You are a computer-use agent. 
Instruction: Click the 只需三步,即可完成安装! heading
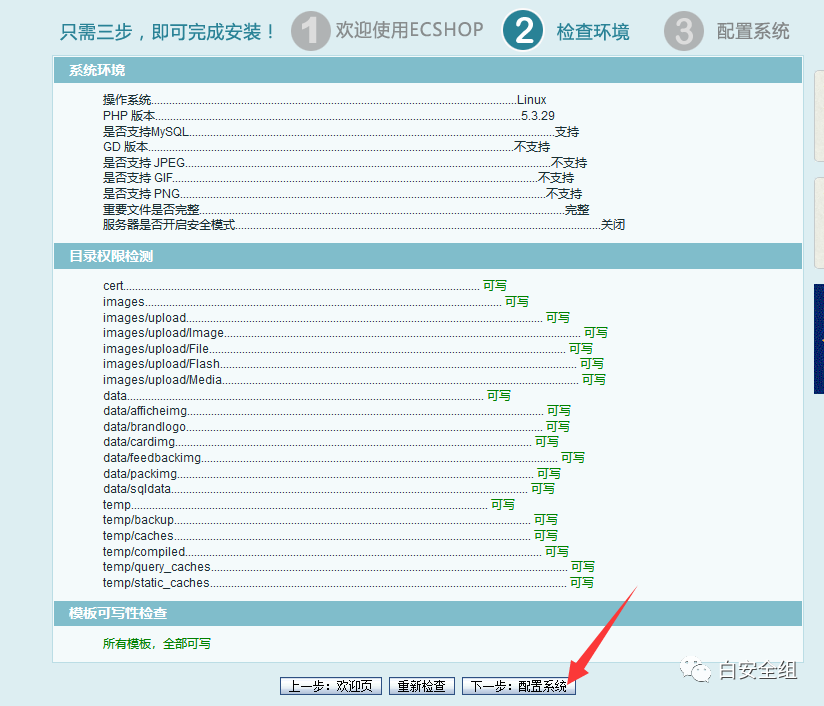168,32
